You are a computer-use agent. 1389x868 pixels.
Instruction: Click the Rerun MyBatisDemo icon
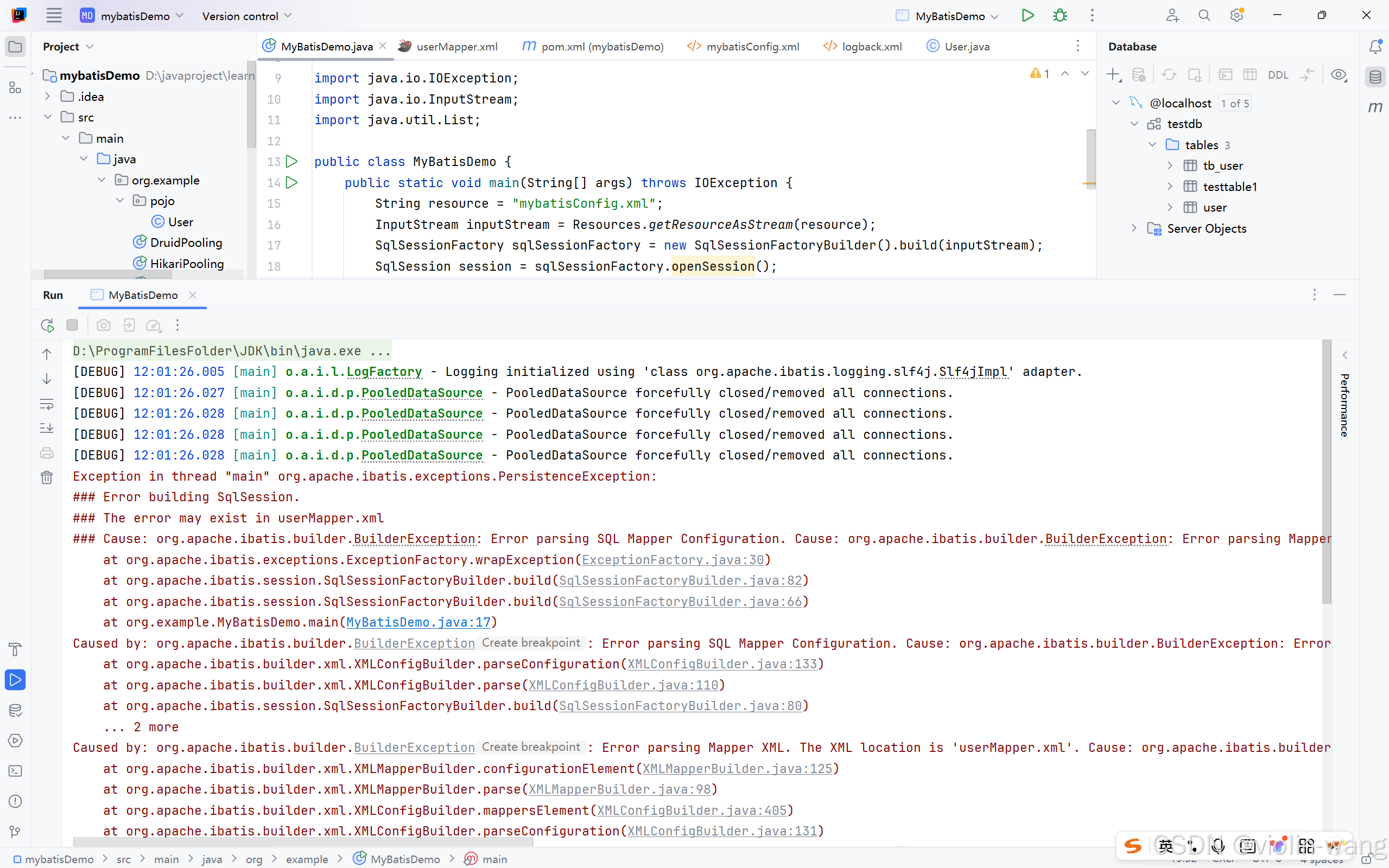coord(48,325)
